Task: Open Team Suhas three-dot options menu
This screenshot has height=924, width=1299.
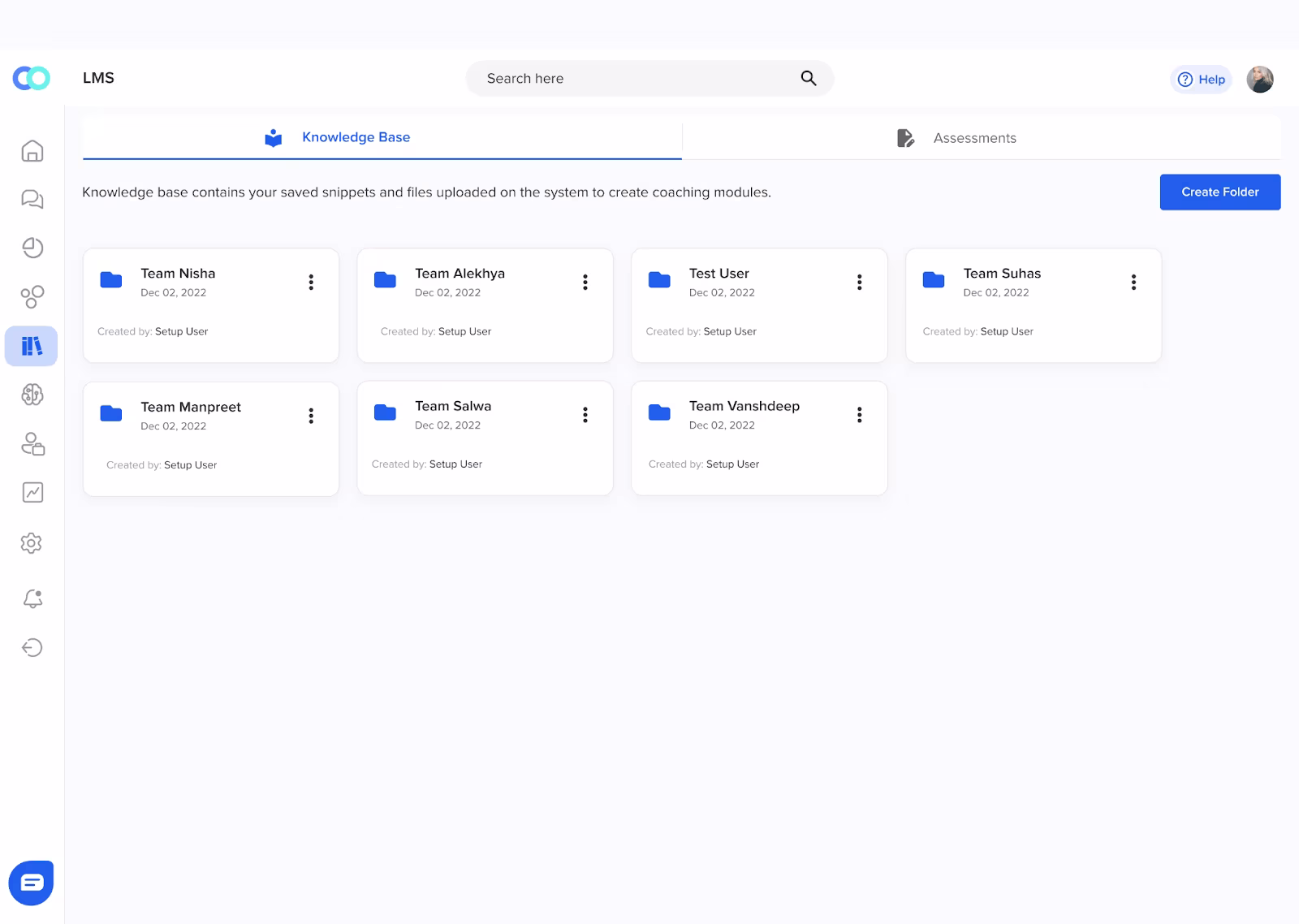Action: point(1134,283)
